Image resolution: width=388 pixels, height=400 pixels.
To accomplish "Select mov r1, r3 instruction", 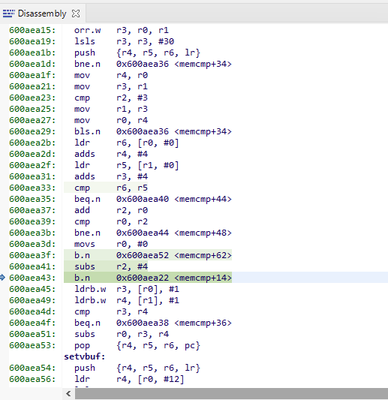I will point(111,109).
